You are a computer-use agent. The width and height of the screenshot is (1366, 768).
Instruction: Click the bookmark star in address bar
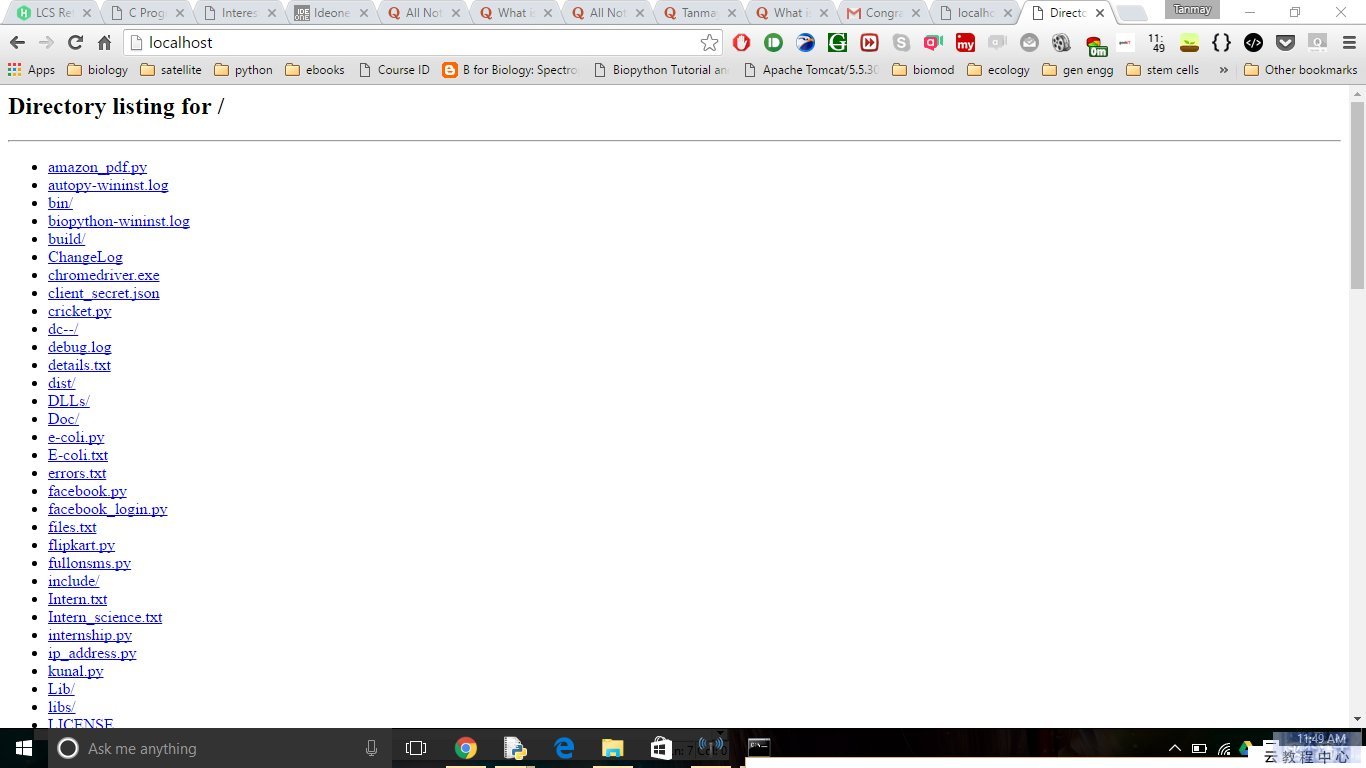click(709, 43)
